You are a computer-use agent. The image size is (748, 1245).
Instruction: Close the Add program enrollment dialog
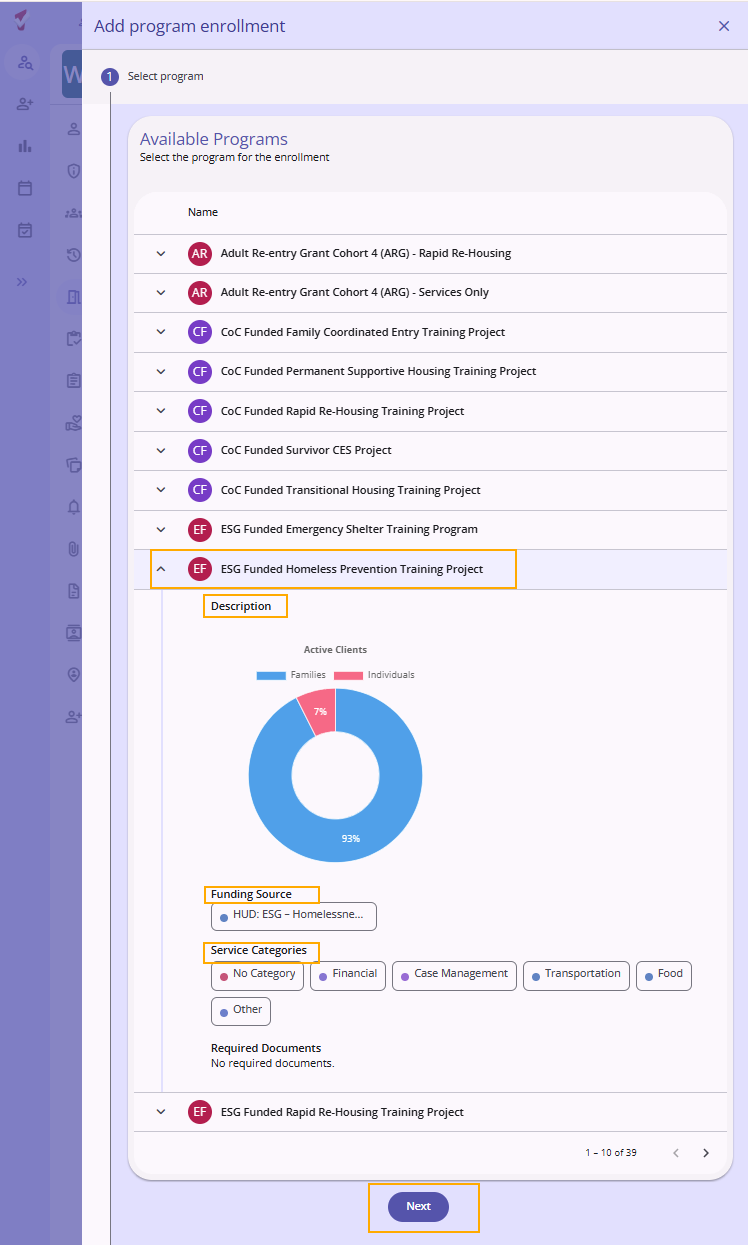tap(724, 26)
